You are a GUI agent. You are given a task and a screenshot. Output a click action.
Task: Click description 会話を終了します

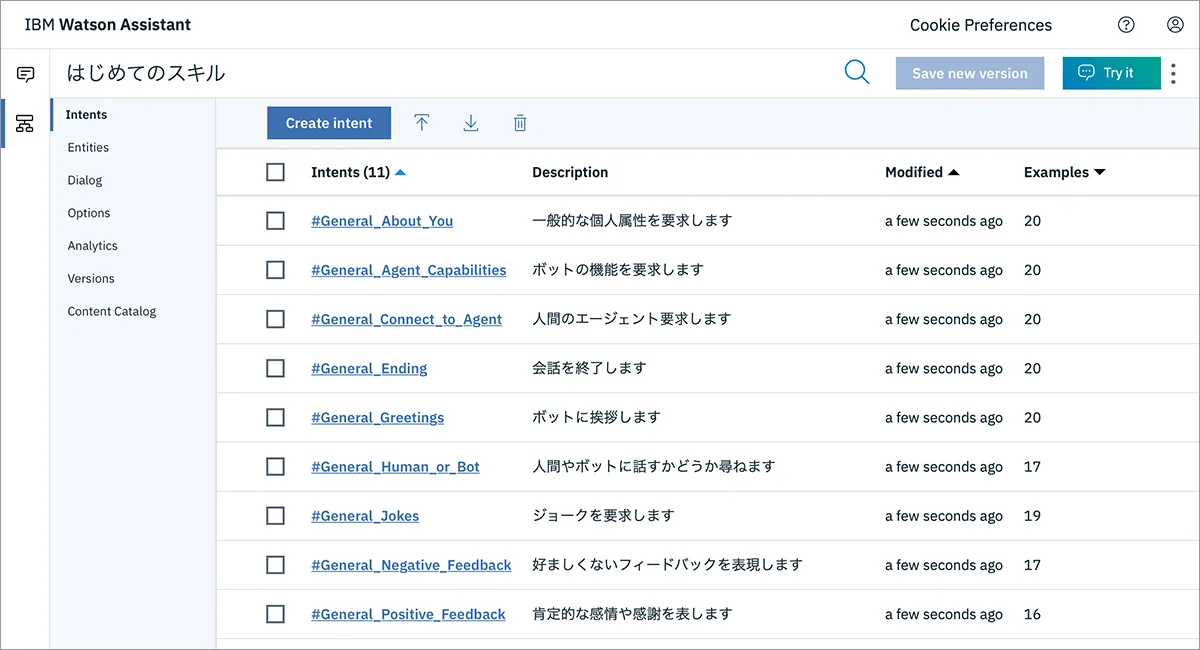589,368
